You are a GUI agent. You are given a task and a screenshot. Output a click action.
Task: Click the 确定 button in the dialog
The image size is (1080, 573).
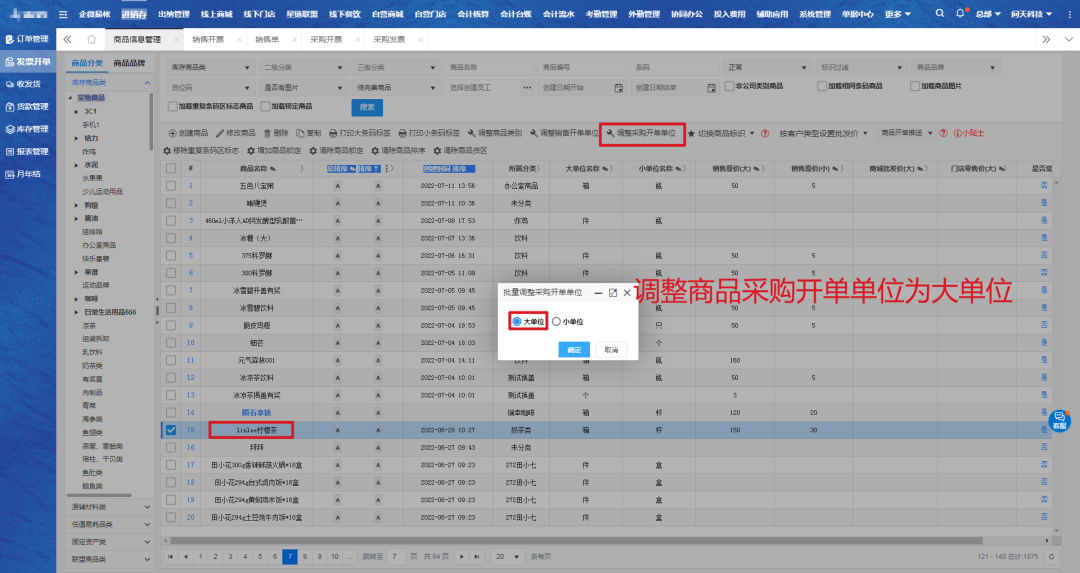tap(574, 350)
